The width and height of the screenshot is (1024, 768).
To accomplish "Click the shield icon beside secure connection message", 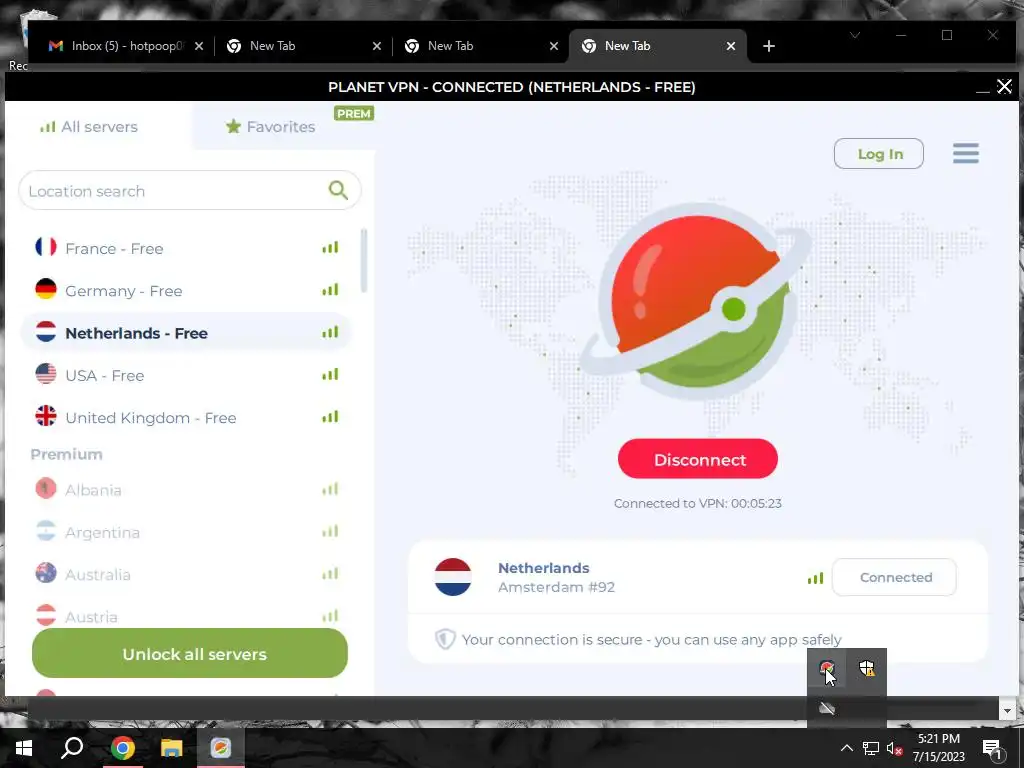I will pyautogui.click(x=445, y=639).
